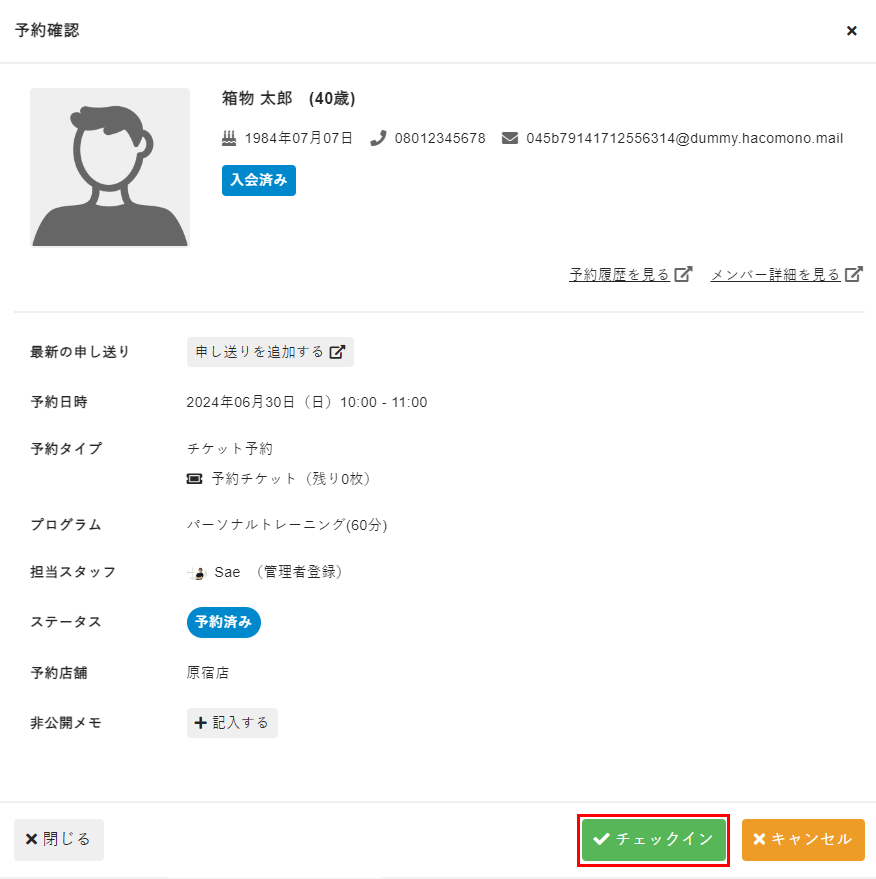This screenshot has height=879, width=876.
Task: Click external link icon next to メンバー詳細を見る
Action: pyautogui.click(x=854, y=274)
